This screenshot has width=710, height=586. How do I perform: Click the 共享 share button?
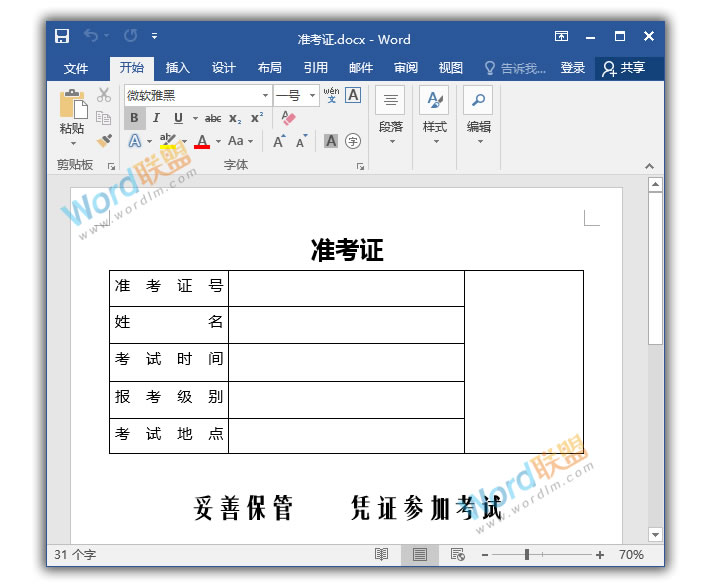624,68
